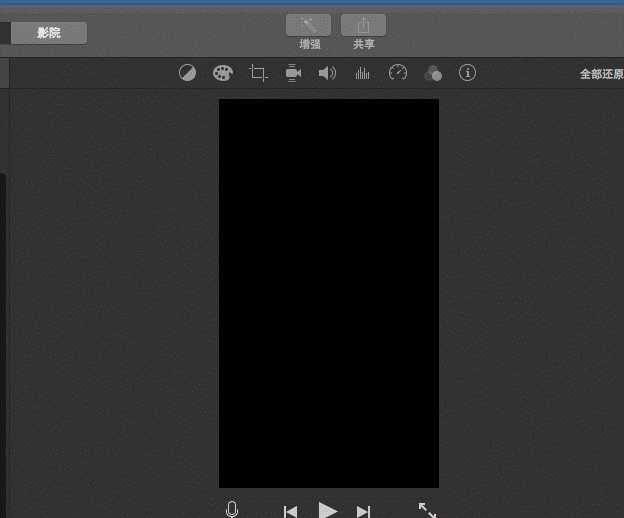Switch to the 影院 theater tab
Image resolution: width=624 pixels, height=518 pixels.
point(49,33)
